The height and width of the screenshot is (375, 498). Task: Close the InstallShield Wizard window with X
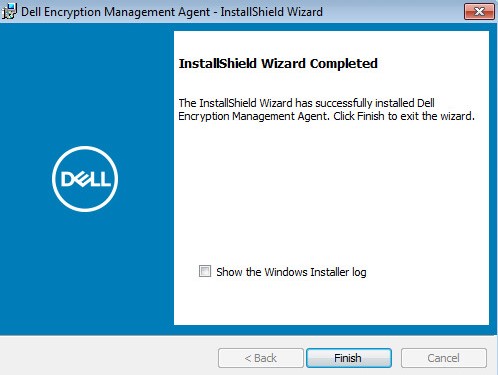point(479,12)
